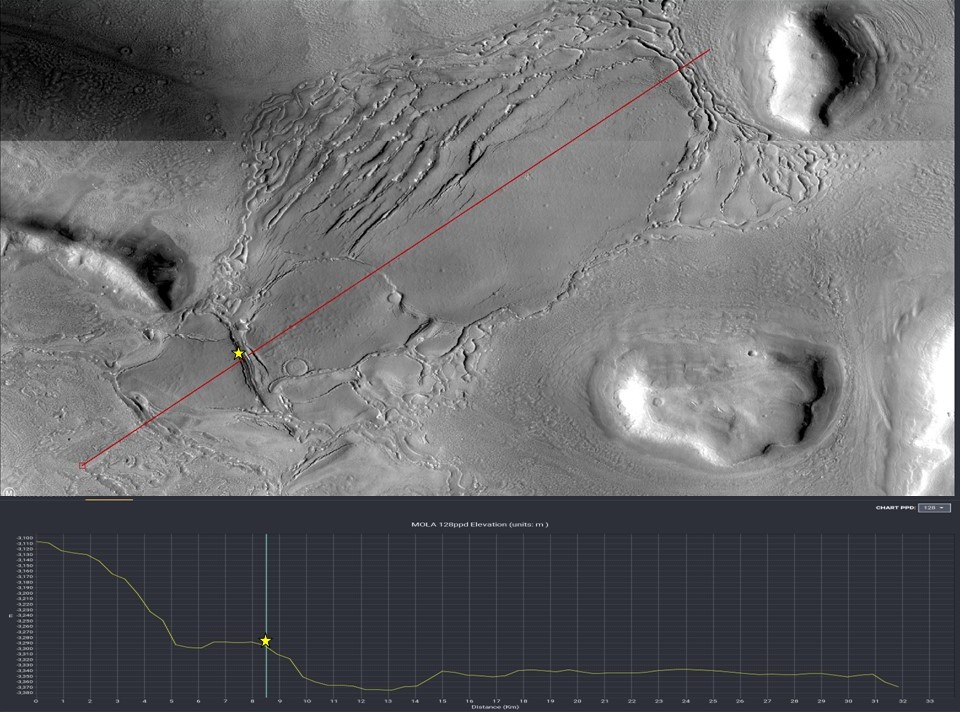Viewport: 960px width, 712px height.
Task: Click the -3,100 label on the elevation axis
Action: coord(24,538)
